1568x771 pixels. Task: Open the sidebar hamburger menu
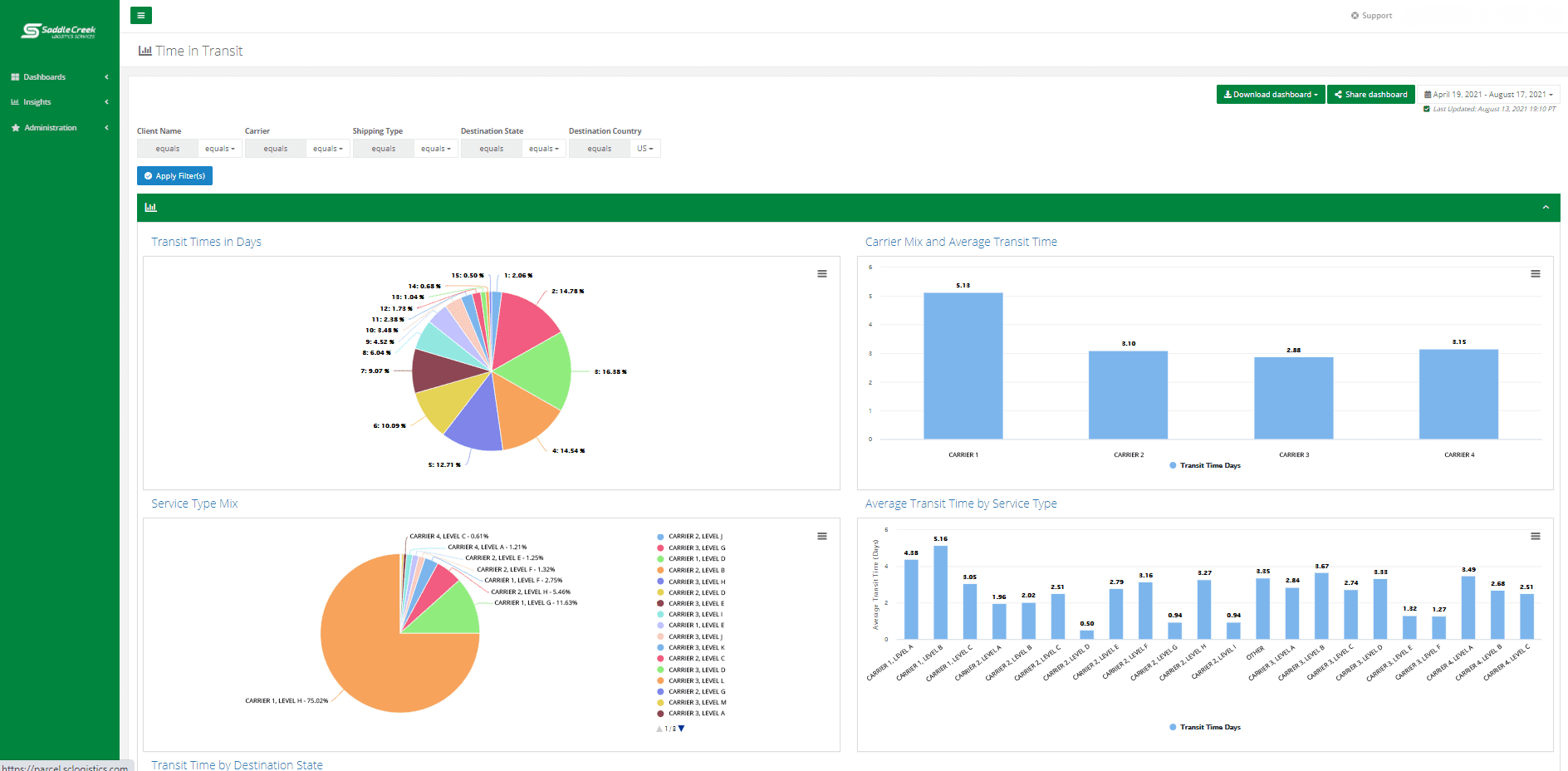coord(141,15)
